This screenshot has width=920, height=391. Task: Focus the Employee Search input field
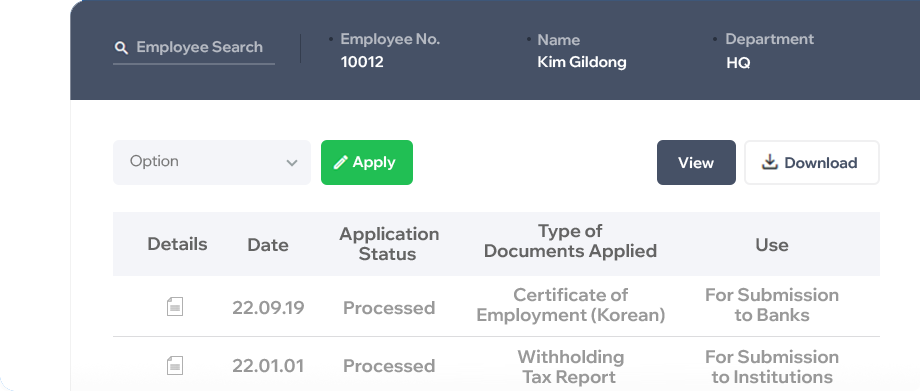point(194,48)
